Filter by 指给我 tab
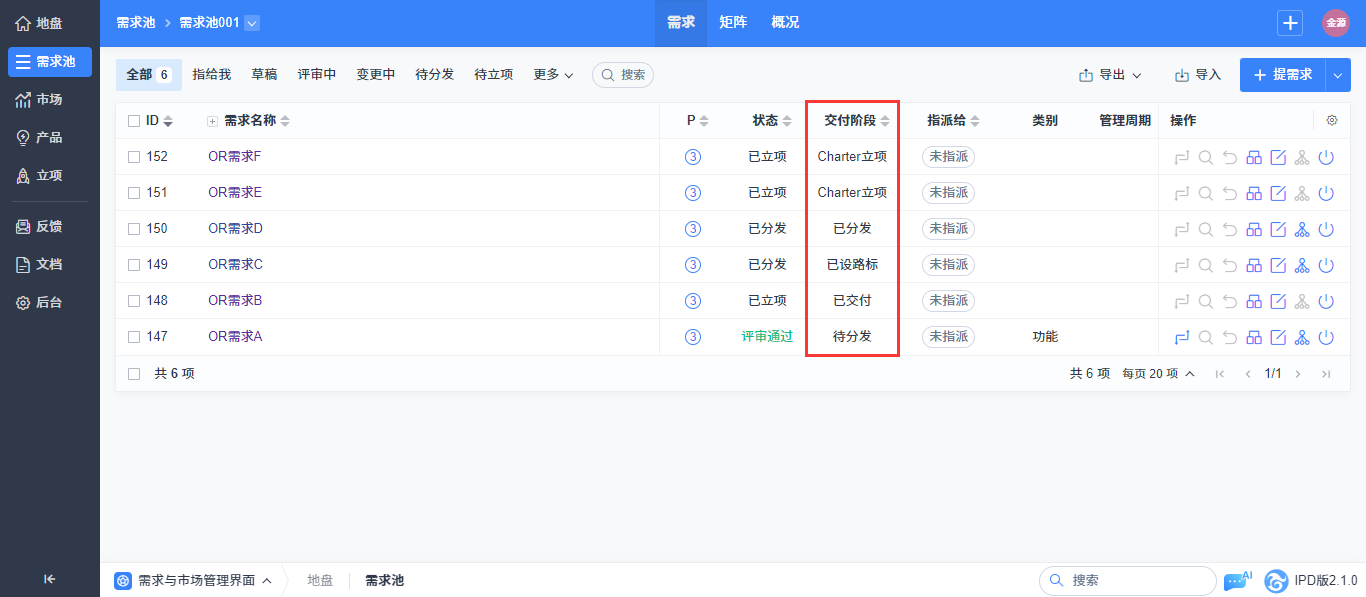This screenshot has height=597, width=1366. point(212,75)
